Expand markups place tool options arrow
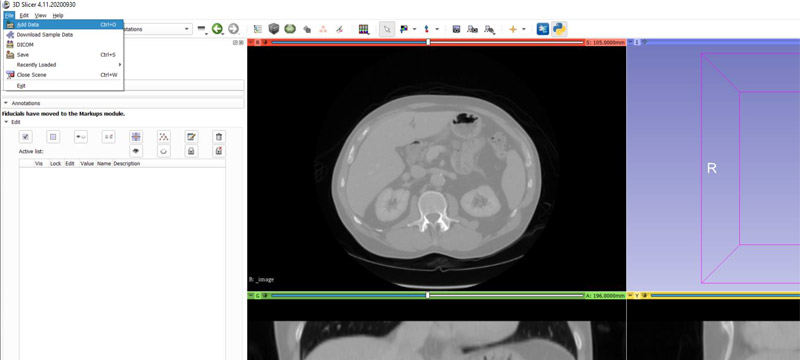 point(437,29)
